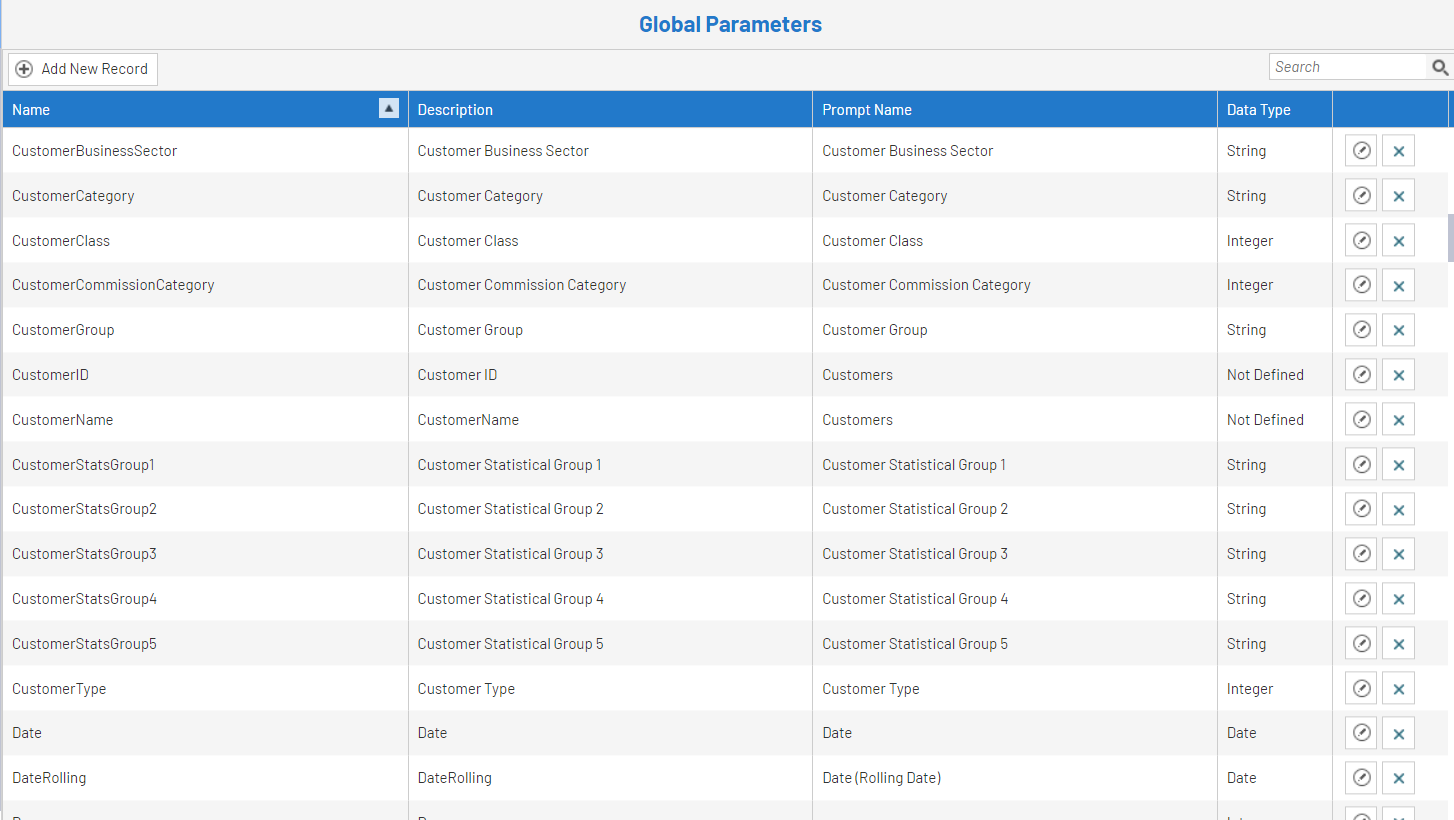The image size is (1454, 820).
Task: Delete the CustomerBusinessSector record
Action: click(x=1398, y=151)
